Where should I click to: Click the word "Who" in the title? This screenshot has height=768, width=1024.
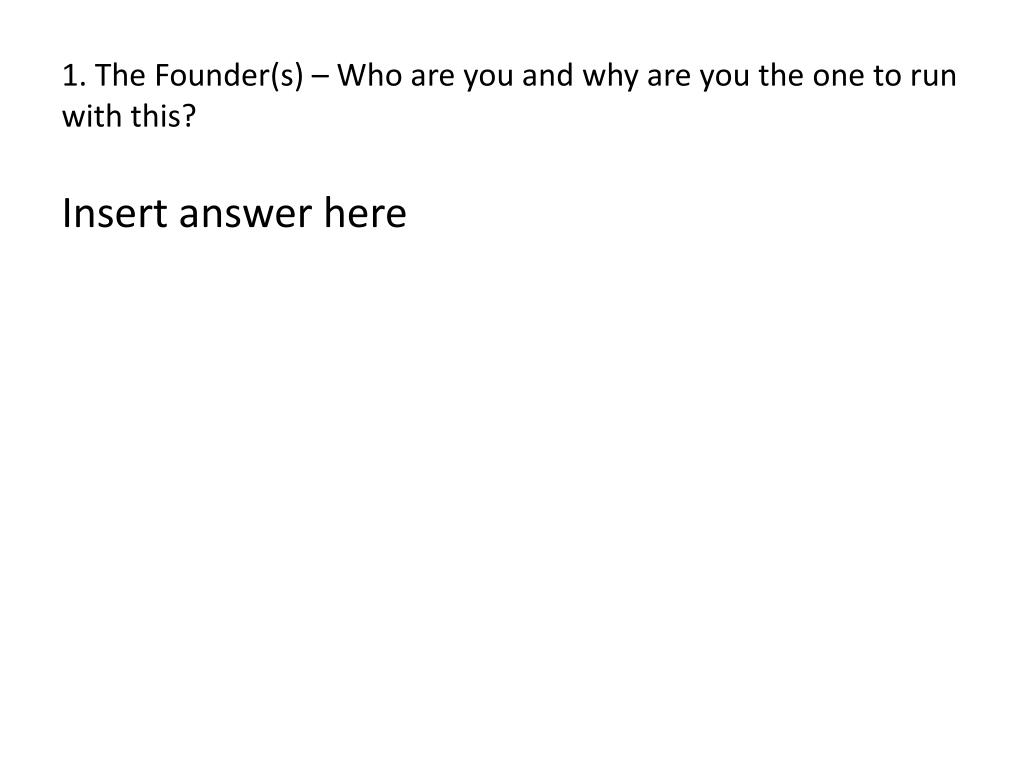click(369, 75)
